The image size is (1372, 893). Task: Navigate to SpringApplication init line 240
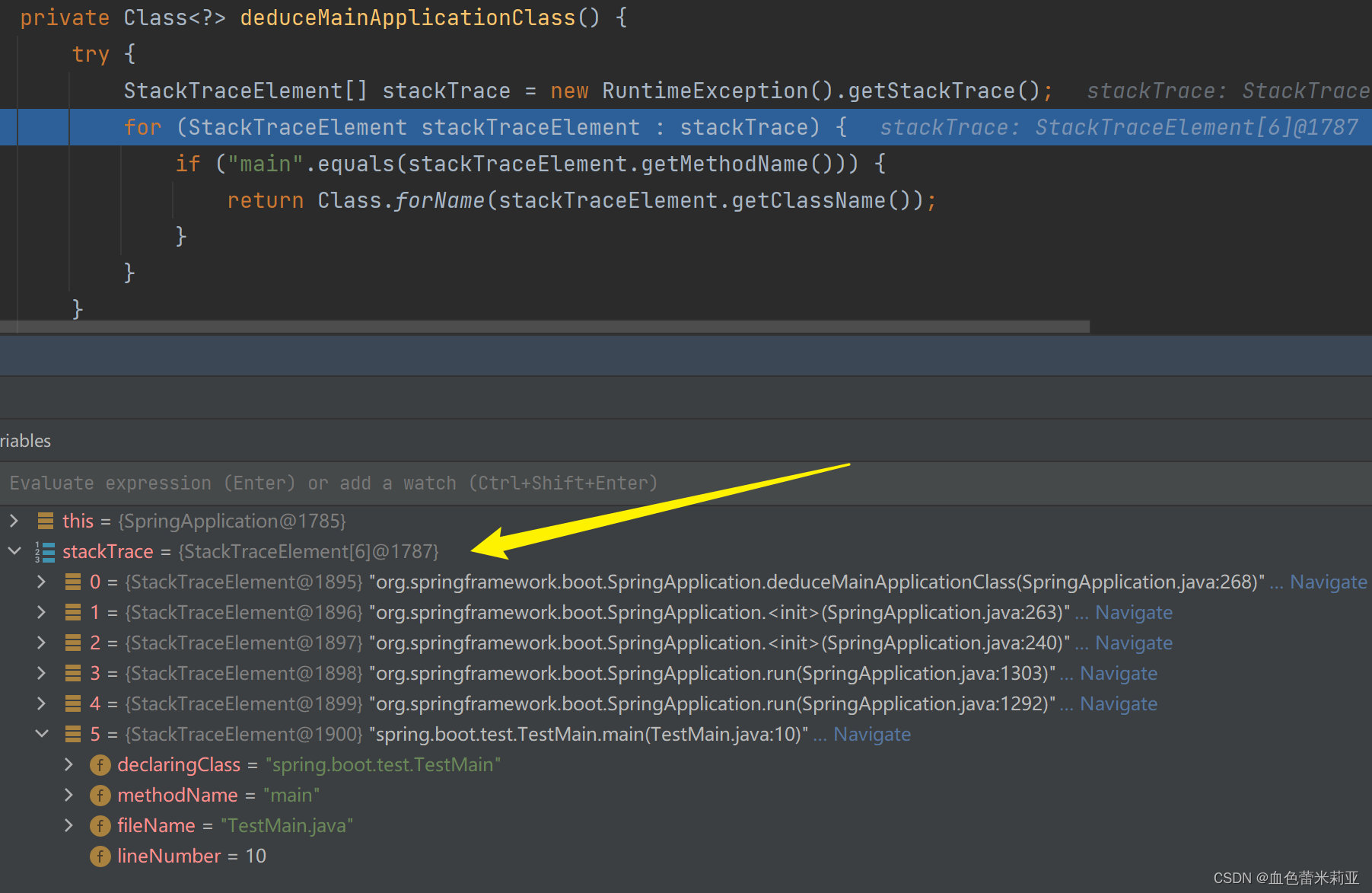[x=1134, y=643]
